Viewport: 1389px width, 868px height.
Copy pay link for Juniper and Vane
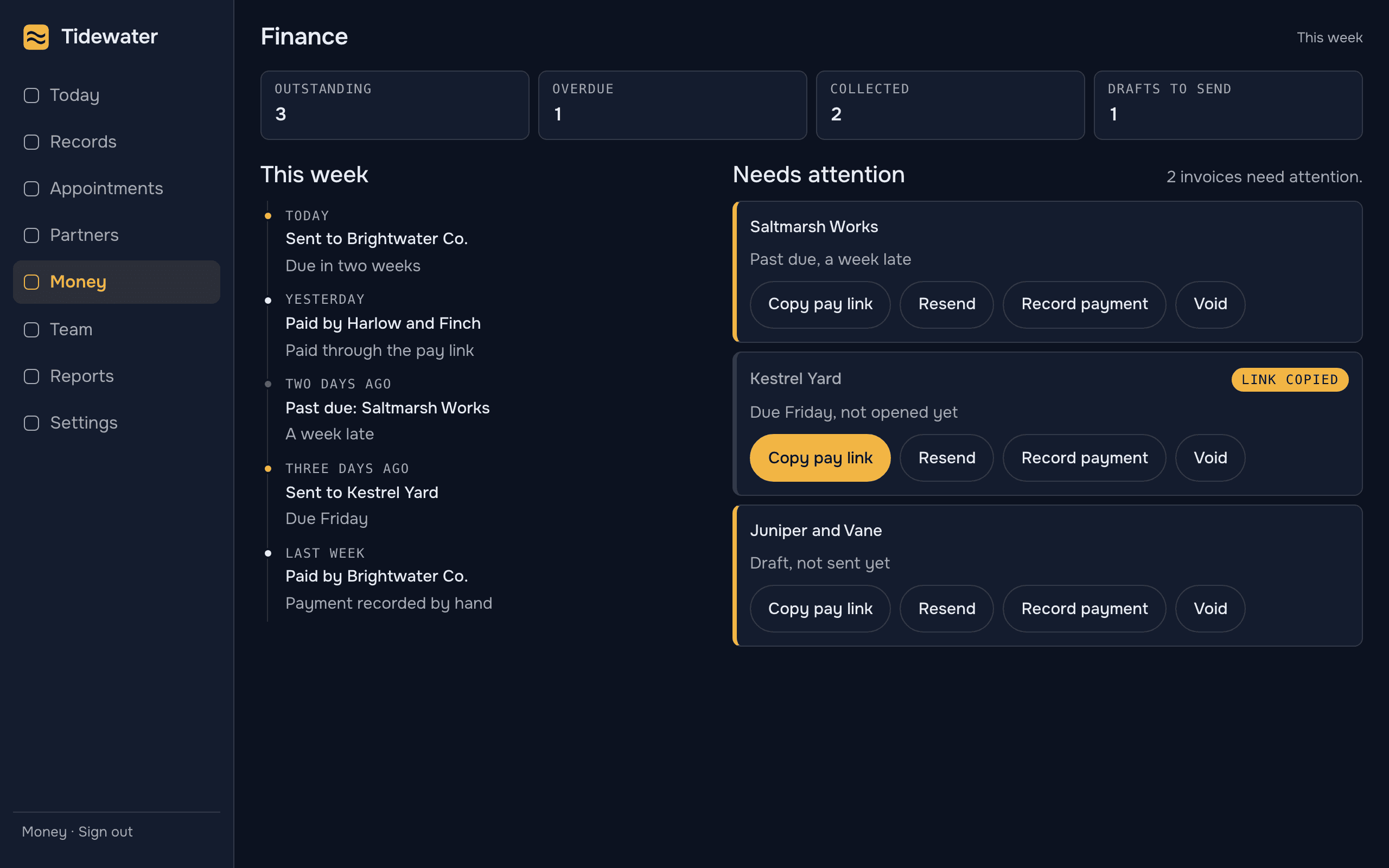point(820,609)
